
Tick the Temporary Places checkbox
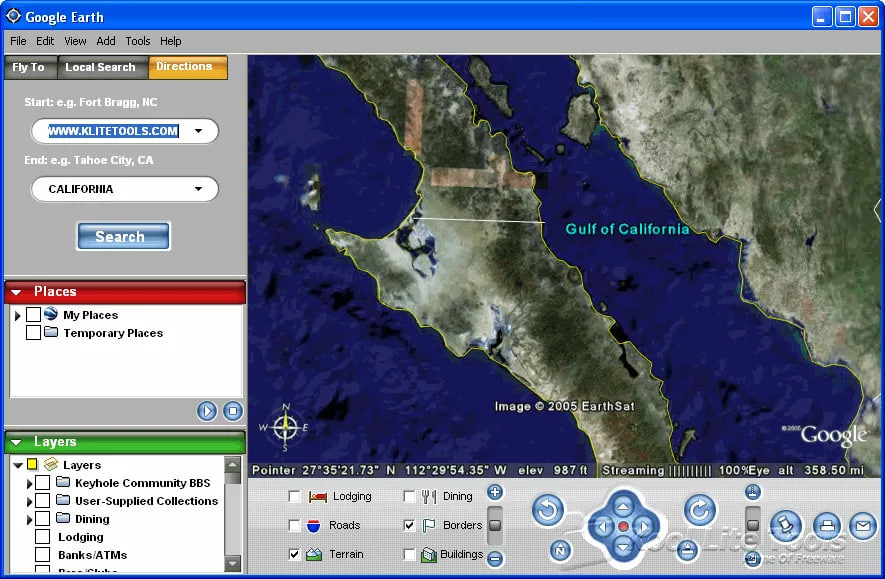(x=34, y=333)
